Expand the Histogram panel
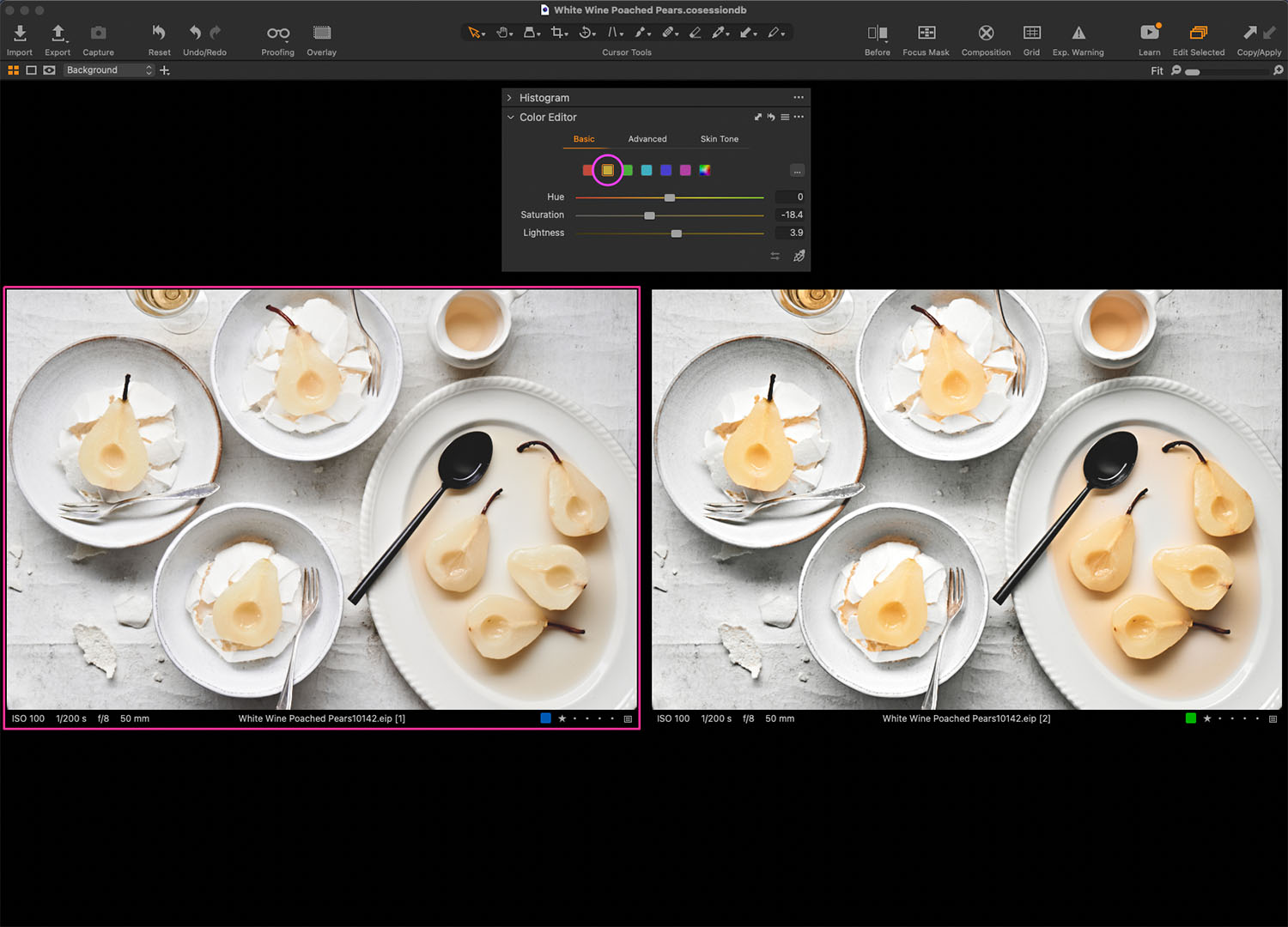Image resolution: width=1288 pixels, height=927 pixels. [509, 98]
